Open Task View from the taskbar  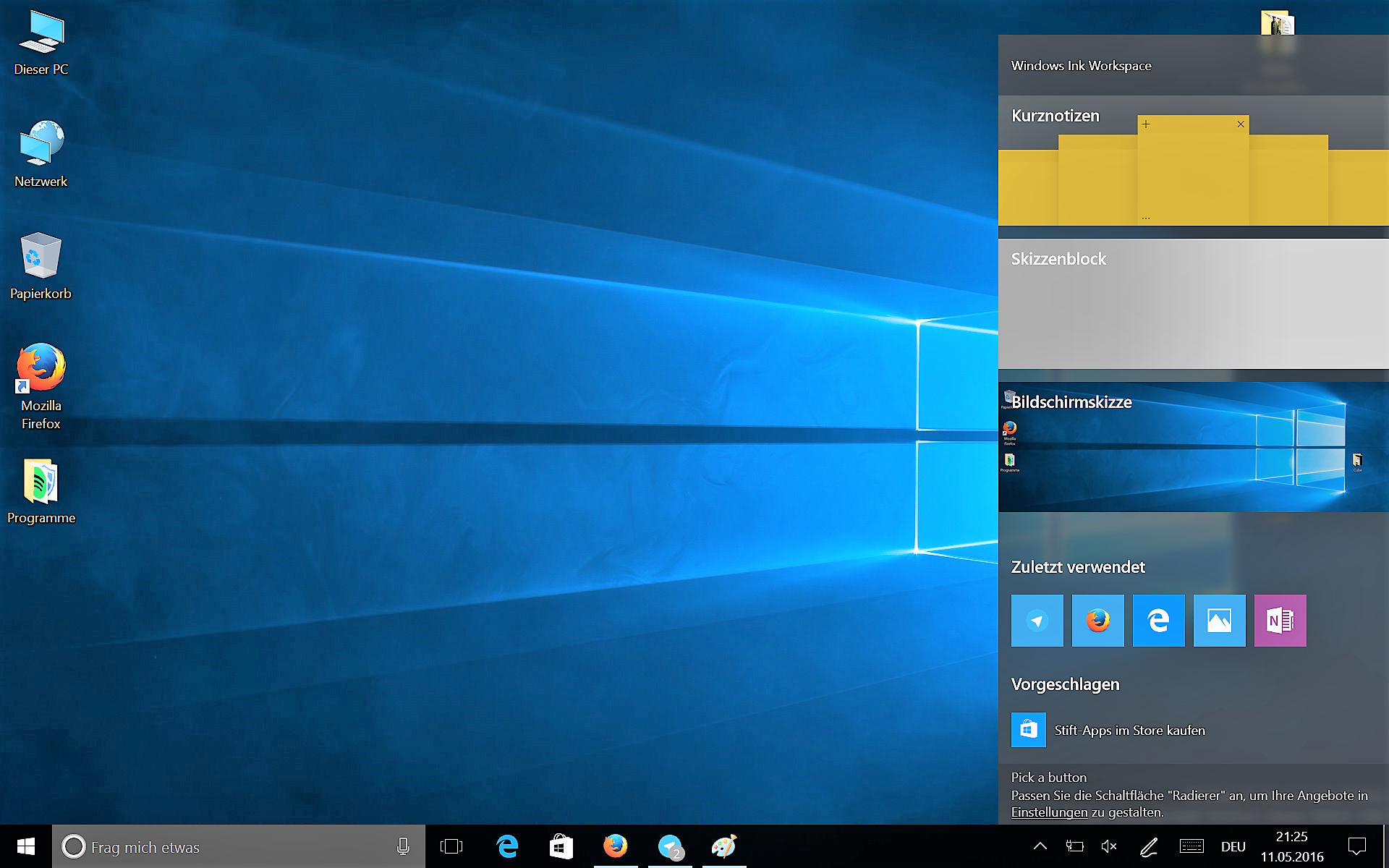click(451, 846)
